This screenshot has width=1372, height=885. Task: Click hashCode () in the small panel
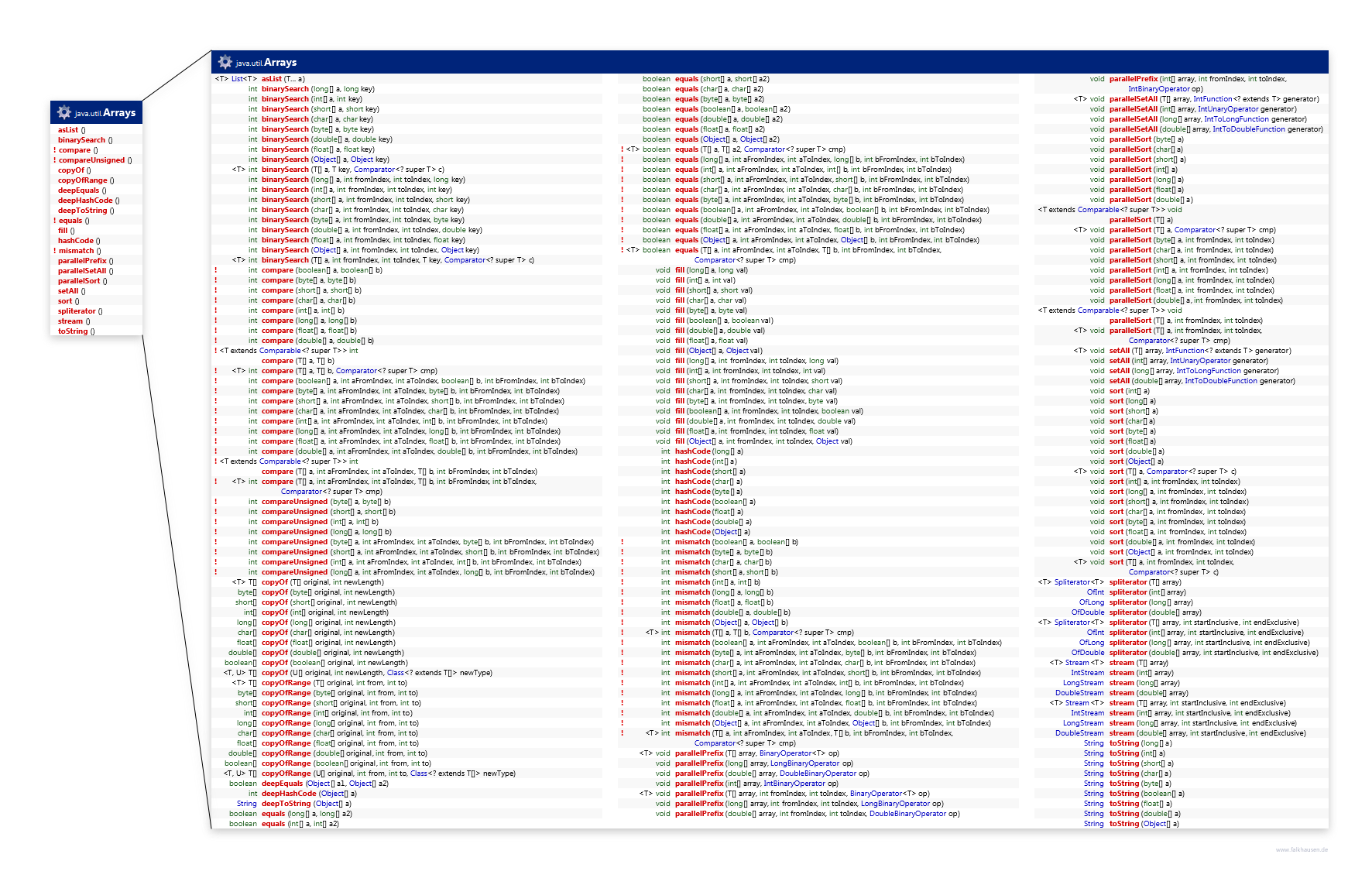pyautogui.click(x=79, y=241)
